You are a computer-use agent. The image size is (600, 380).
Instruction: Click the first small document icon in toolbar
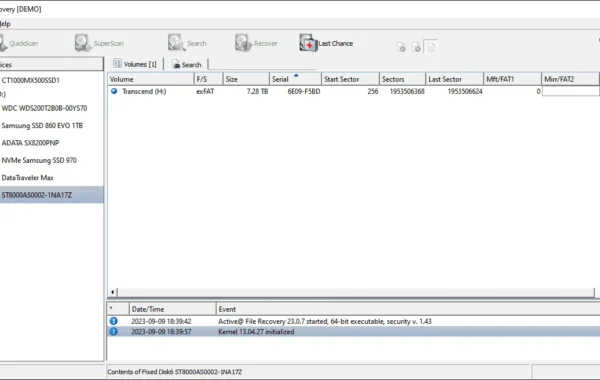point(401,47)
